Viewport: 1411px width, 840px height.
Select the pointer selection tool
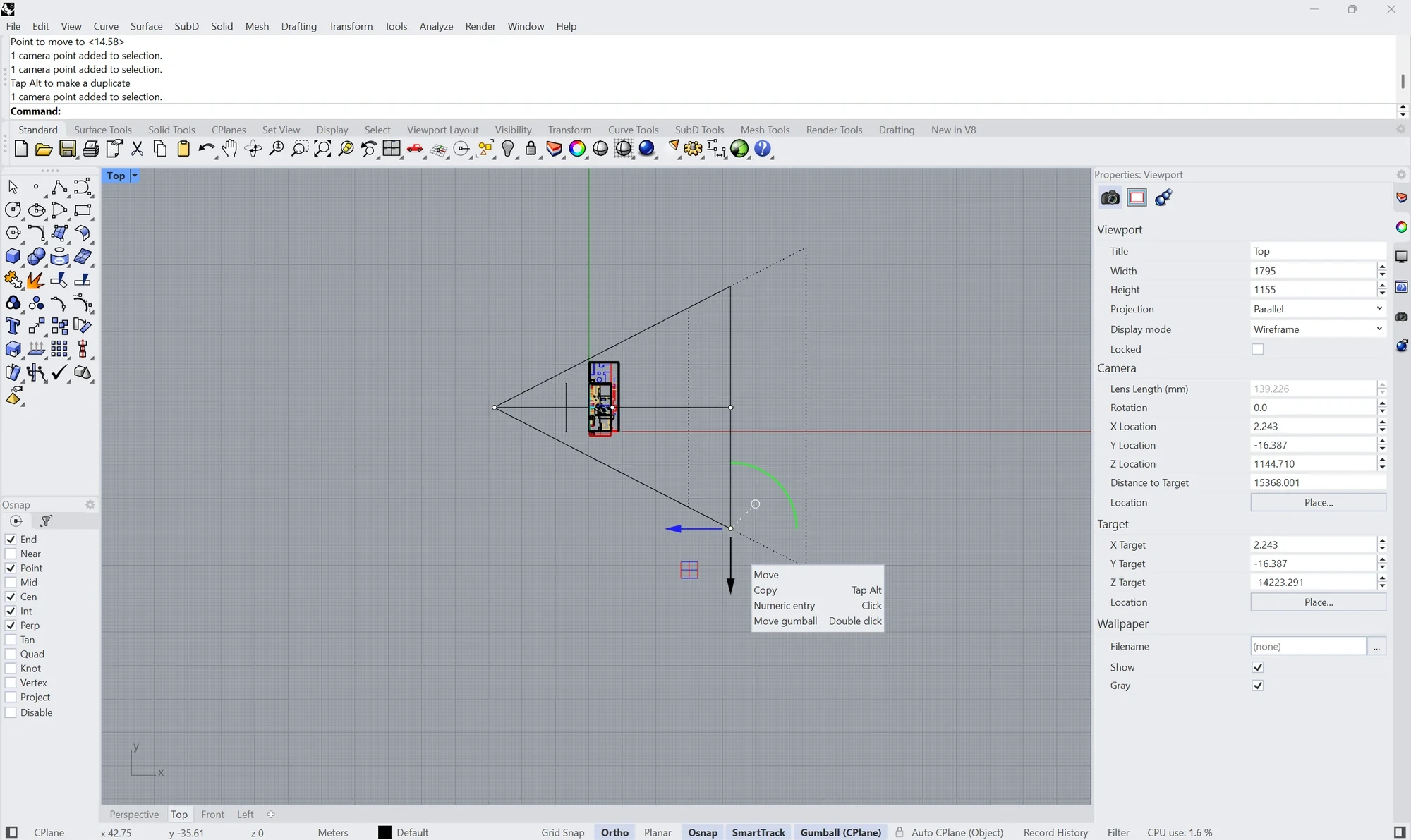click(x=13, y=187)
